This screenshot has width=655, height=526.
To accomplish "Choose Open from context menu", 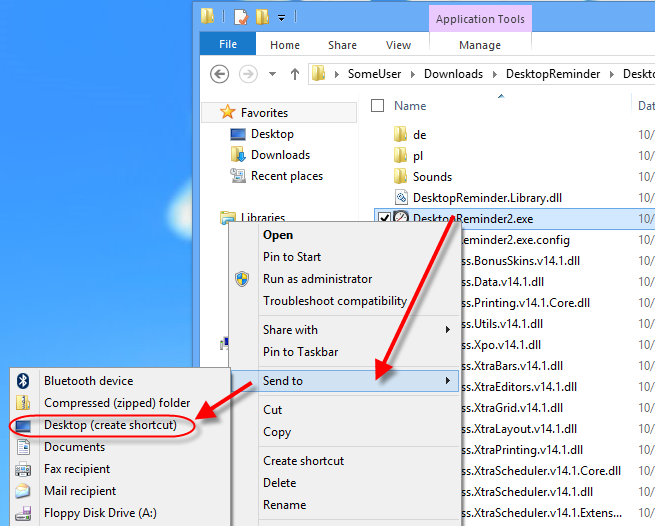I will click(278, 235).
